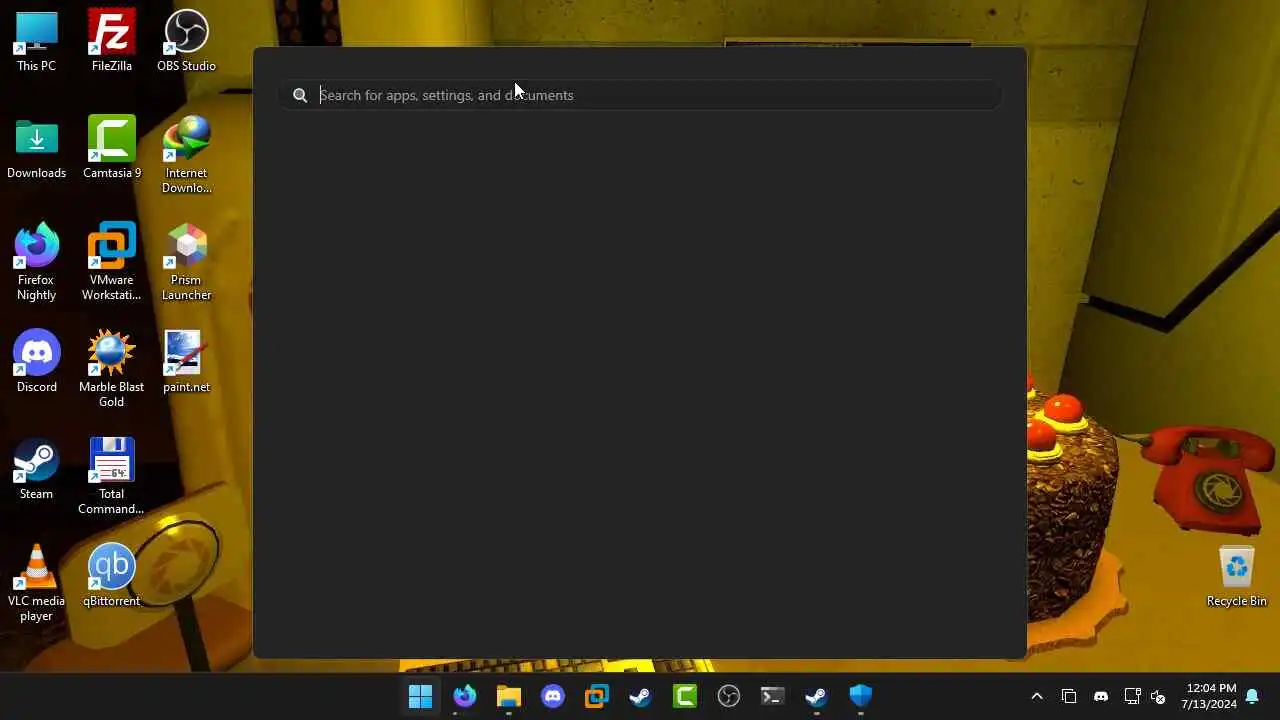1280x720 pixels.
Task: Click the muted volume tray icon
Action: pos(1159,696)
